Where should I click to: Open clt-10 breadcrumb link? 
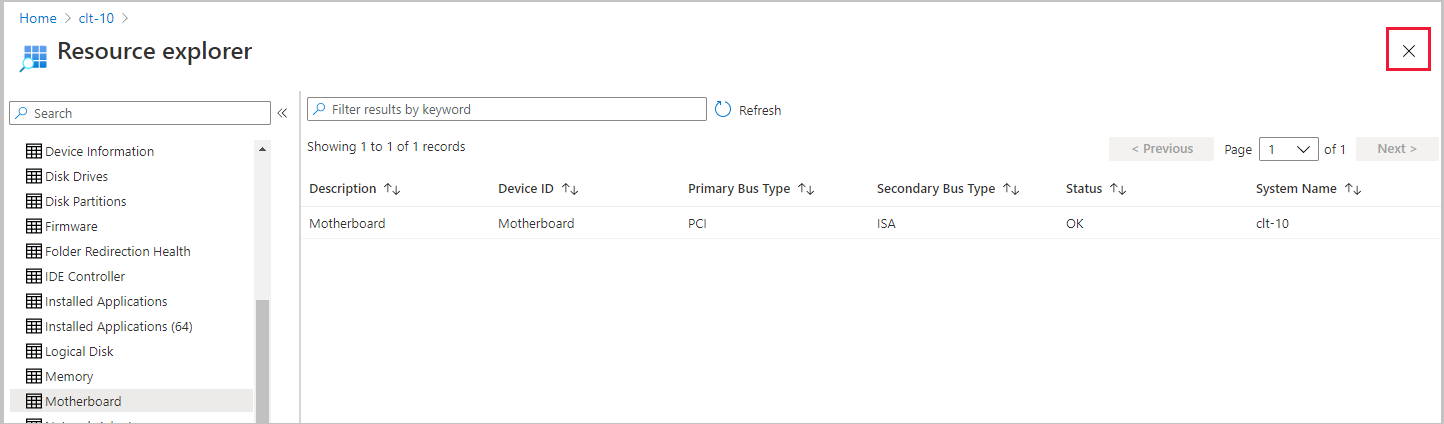click(x=96, y=18)
